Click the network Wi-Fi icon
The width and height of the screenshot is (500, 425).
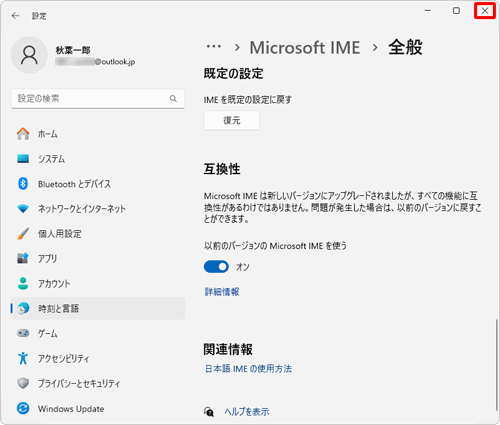tap(23, 209)
